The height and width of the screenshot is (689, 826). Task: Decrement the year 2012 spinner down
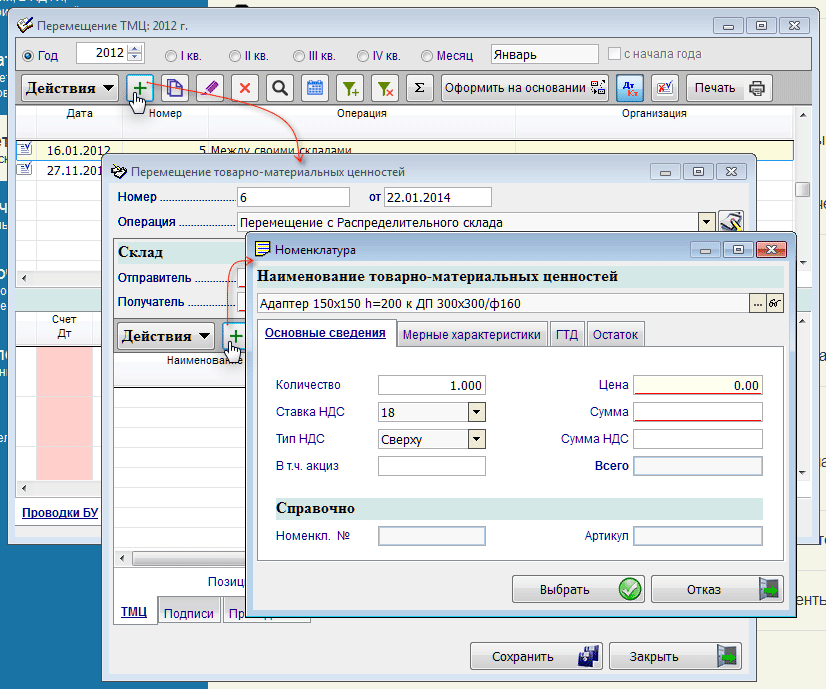coord(135,57)
